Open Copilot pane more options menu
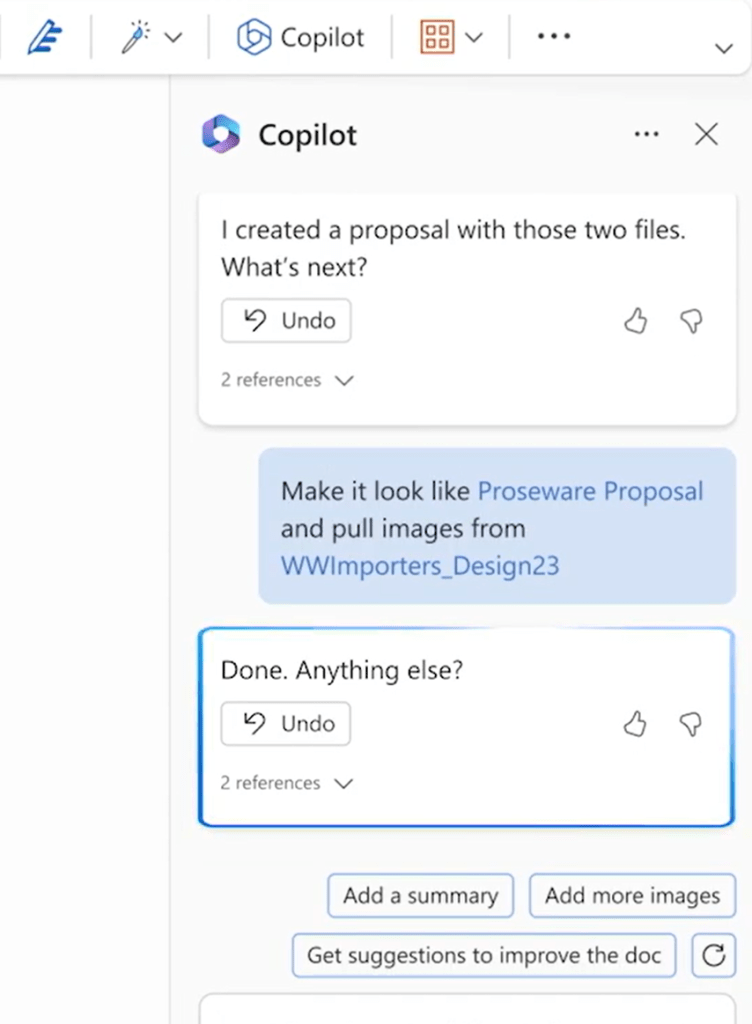 [x=647, y=134]
